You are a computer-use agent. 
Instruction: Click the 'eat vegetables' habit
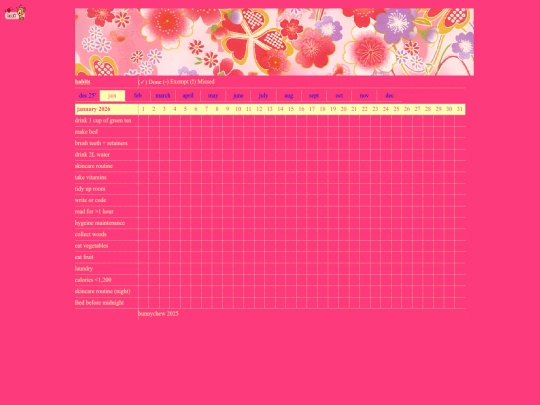click(x=91, y=246)
